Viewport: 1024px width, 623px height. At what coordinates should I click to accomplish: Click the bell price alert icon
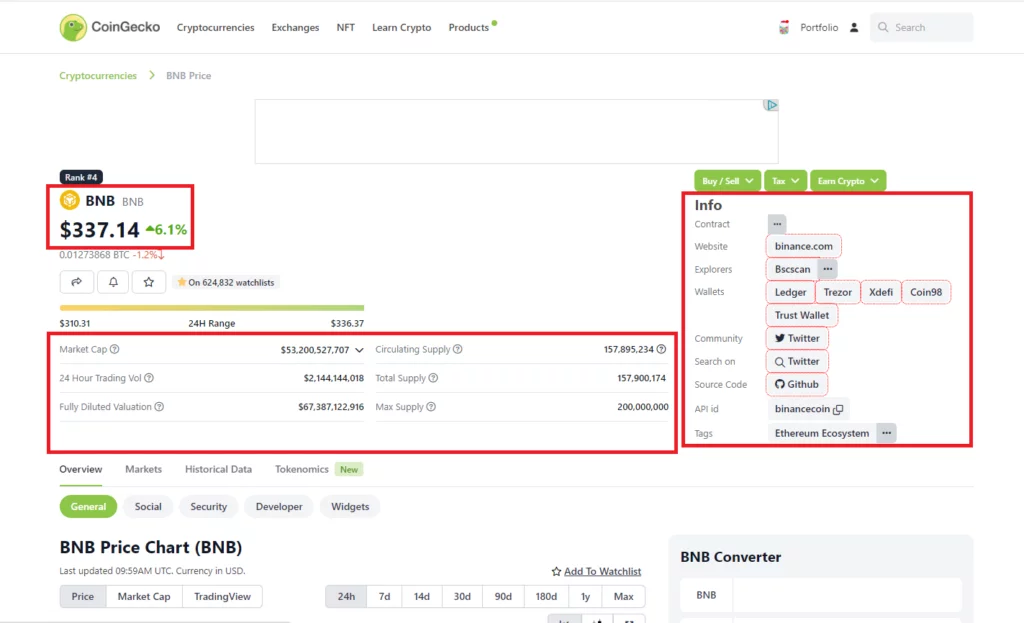pyautogui.click(x=112, y=282)
